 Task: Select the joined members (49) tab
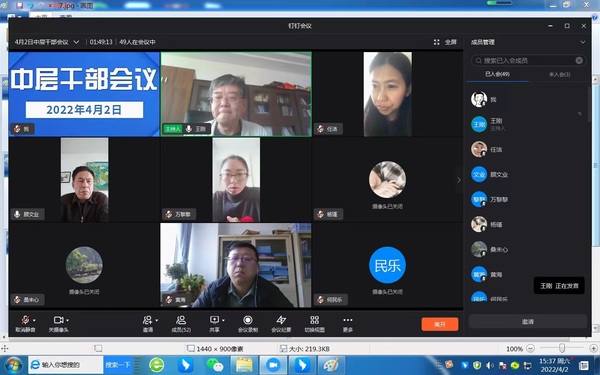pos(497,74)
